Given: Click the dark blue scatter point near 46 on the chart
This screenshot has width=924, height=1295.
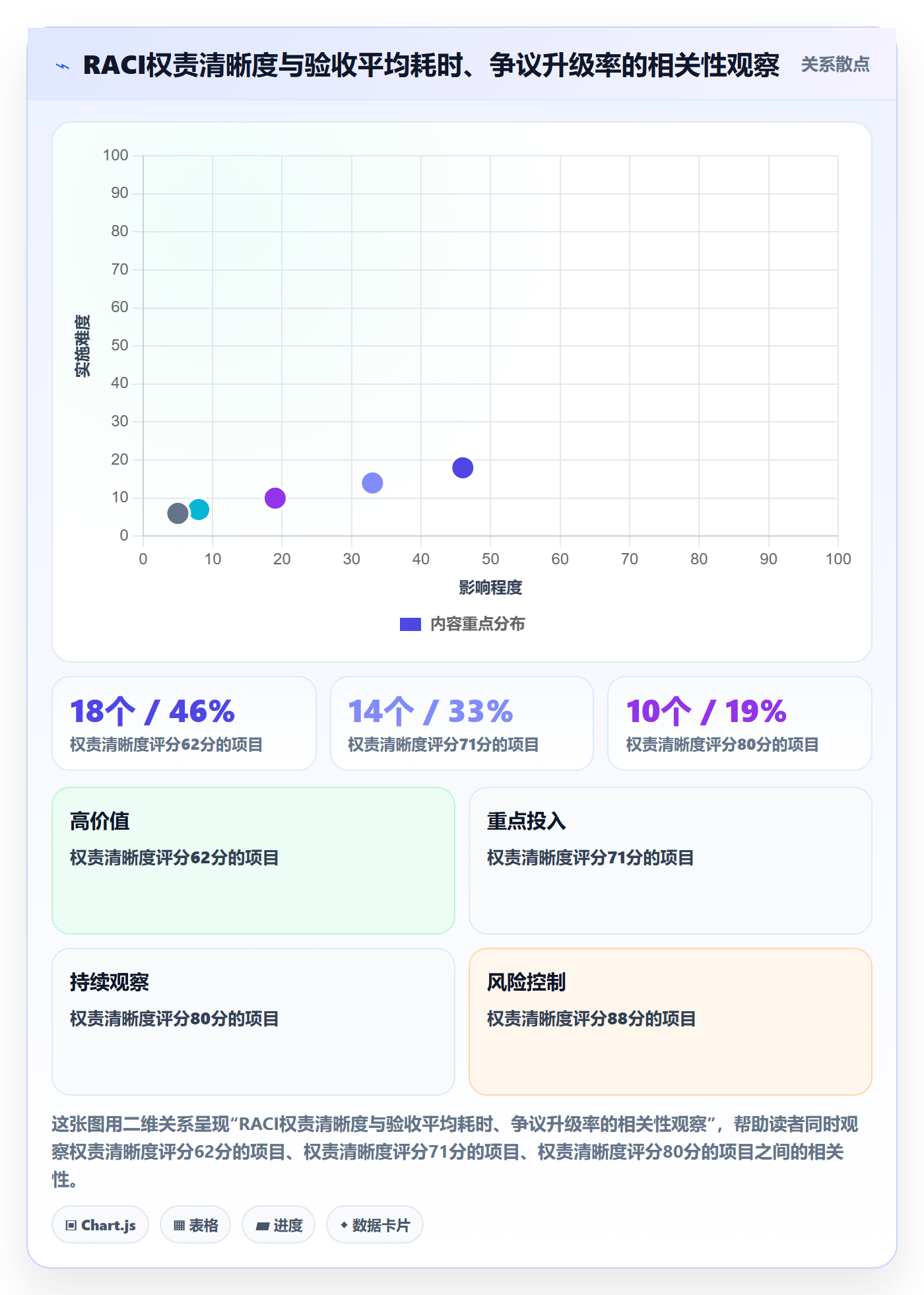Looking at the screenshot, I should [463, 467].
